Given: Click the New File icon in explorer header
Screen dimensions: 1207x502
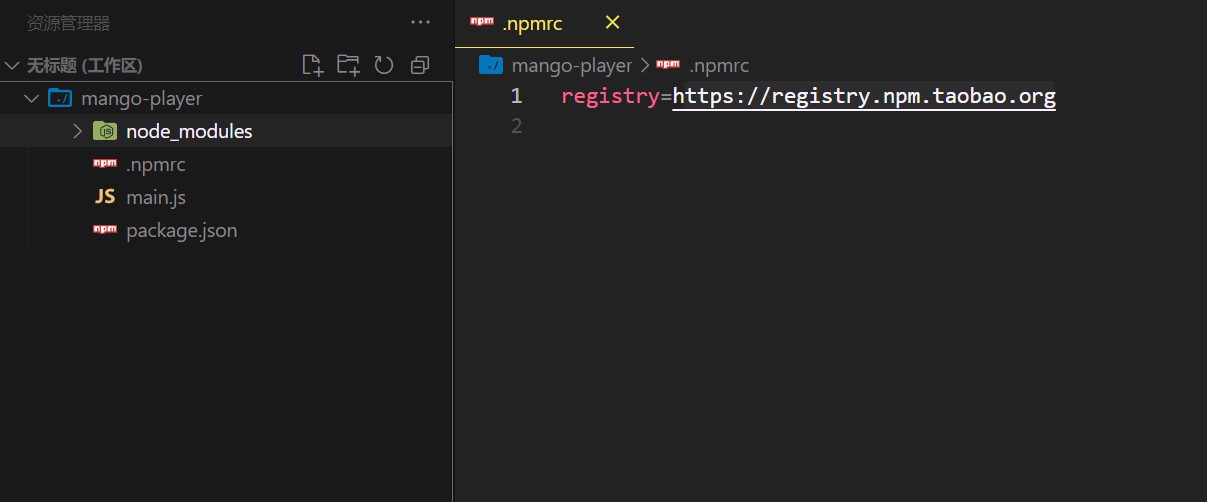Looking at the screenshot, I should [313, 66].
